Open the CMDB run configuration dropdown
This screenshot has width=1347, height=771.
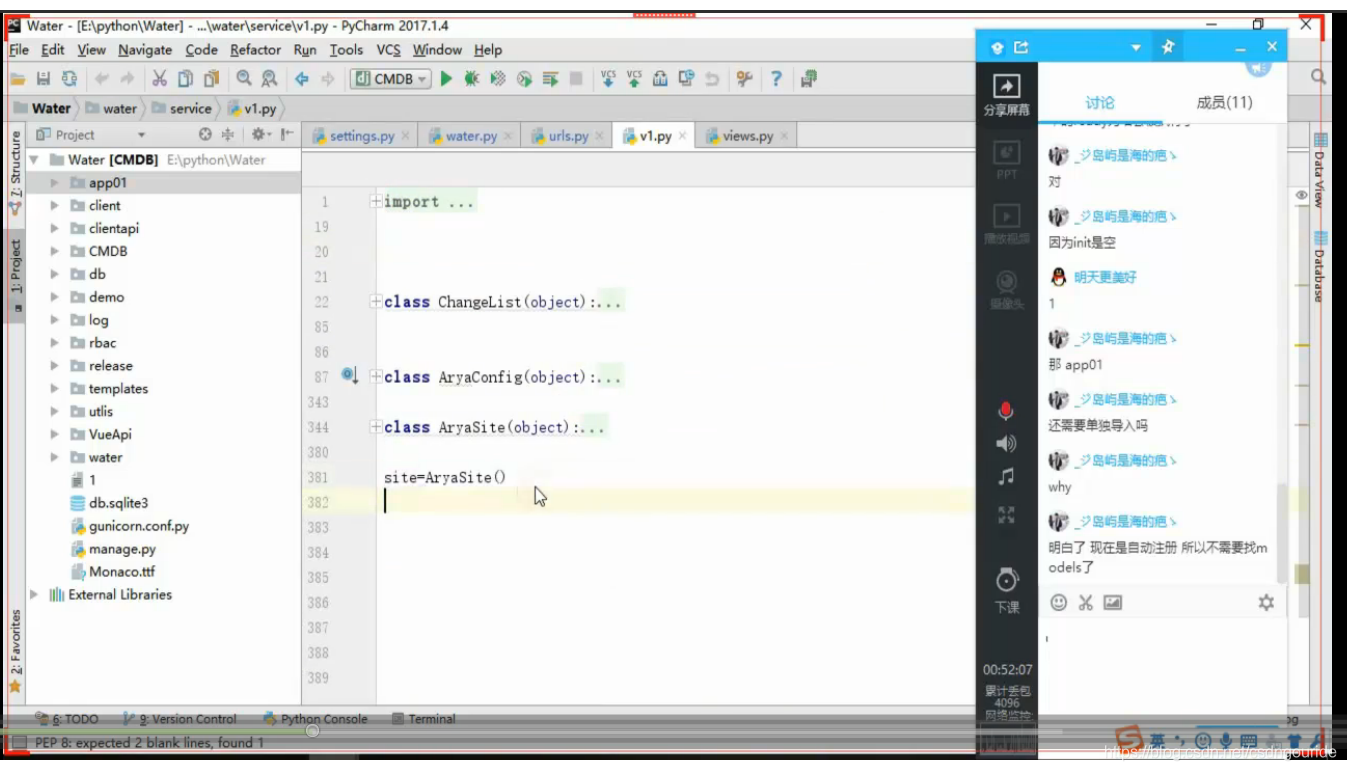click(x=392, y=79)
